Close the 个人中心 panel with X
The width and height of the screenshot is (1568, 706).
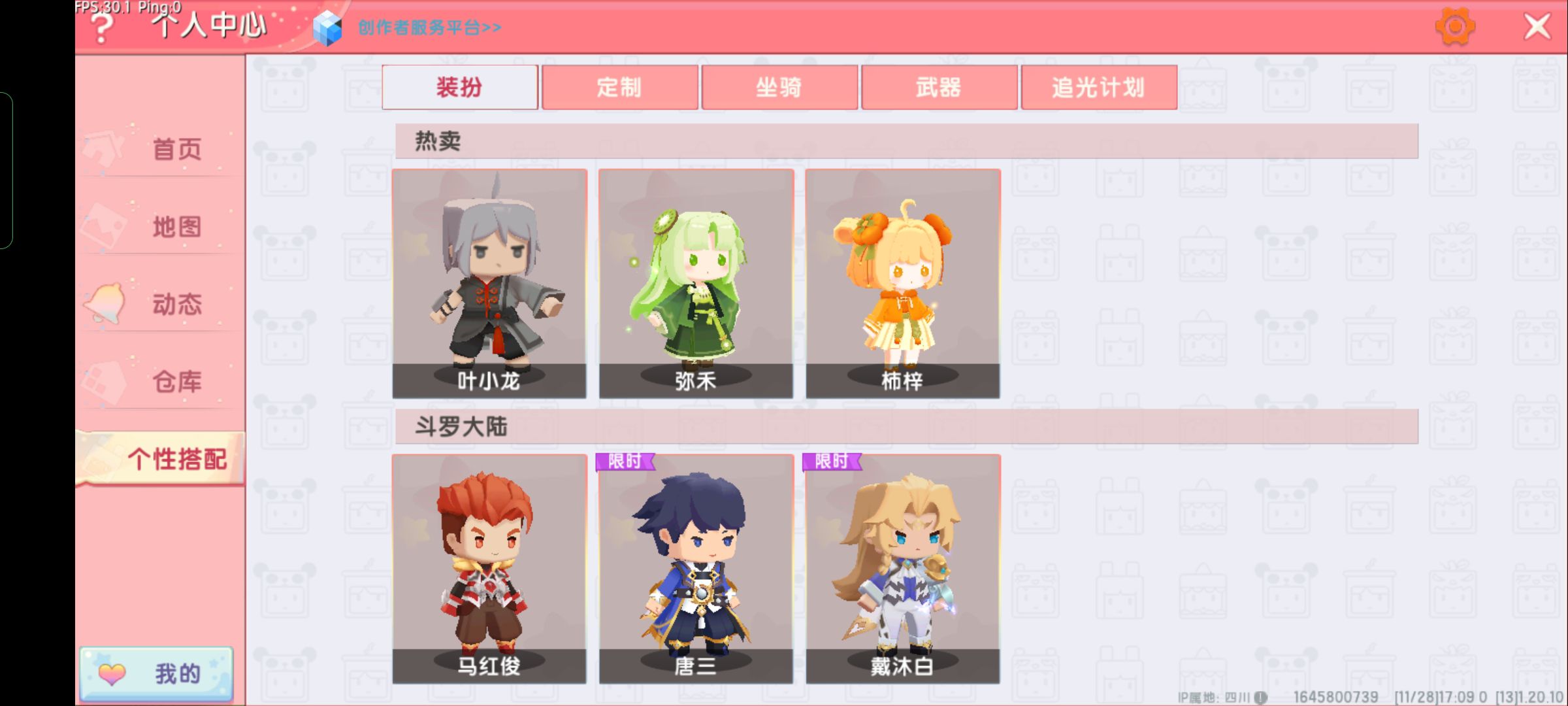1537,27
